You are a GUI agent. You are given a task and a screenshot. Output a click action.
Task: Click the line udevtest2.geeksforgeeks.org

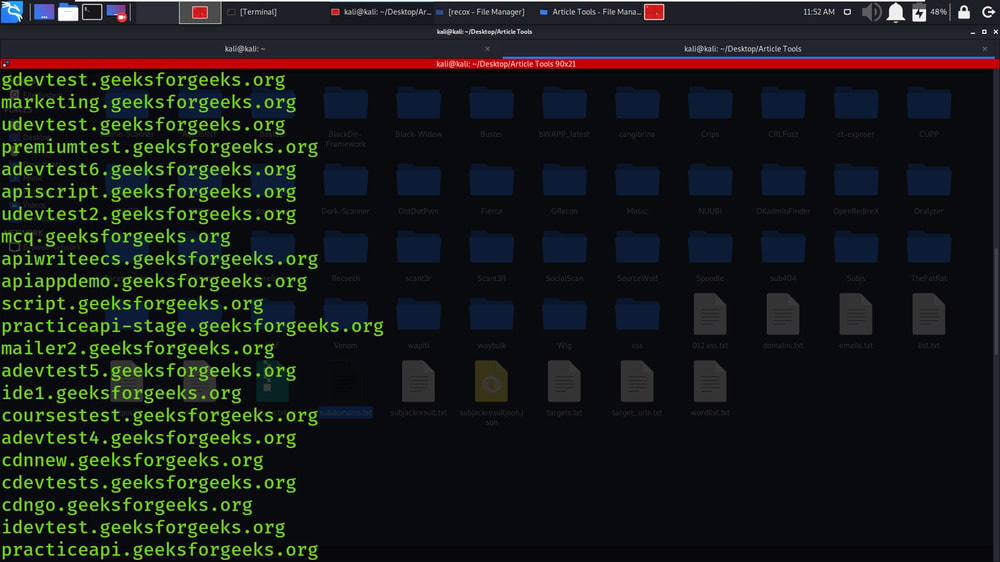point(149,214)
